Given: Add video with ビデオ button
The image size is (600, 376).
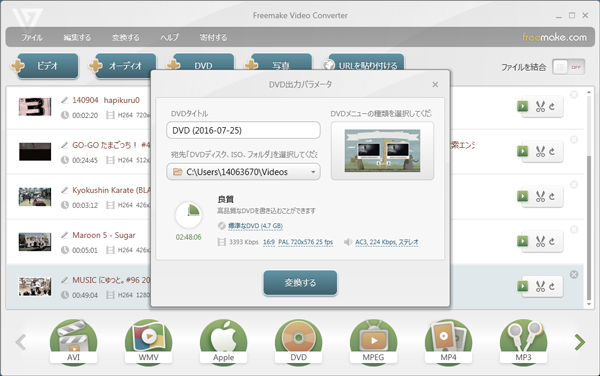Looking at the screenshot, I should pyautogui.click(x=47, y=66).
